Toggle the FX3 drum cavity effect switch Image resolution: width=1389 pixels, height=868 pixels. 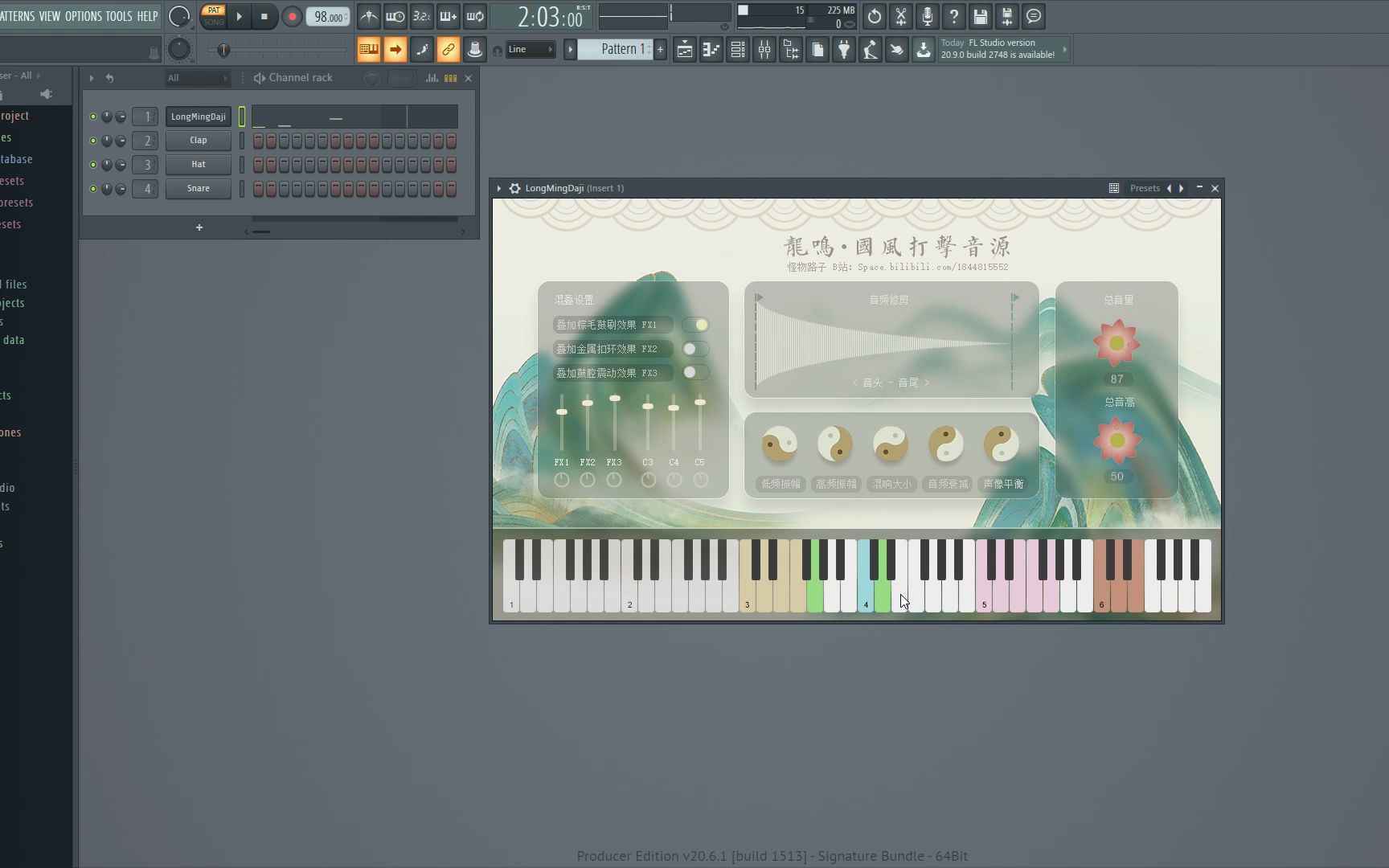[x=696, y=373]
